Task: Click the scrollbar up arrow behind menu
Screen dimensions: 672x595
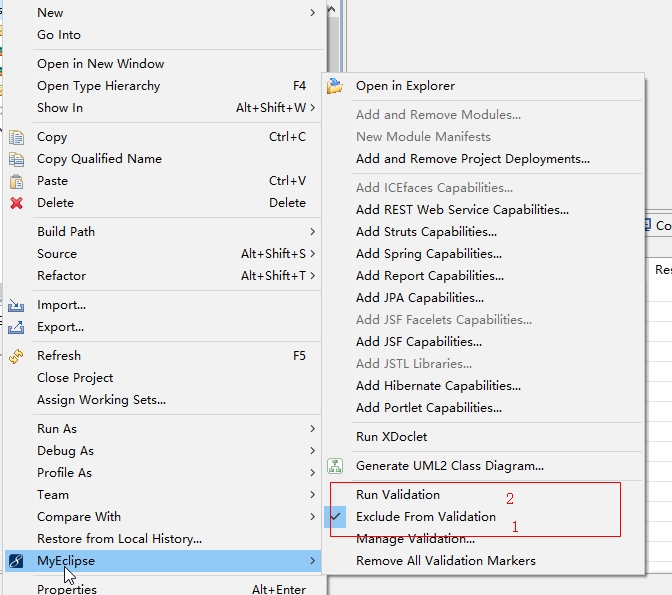Action: point(333,9)
